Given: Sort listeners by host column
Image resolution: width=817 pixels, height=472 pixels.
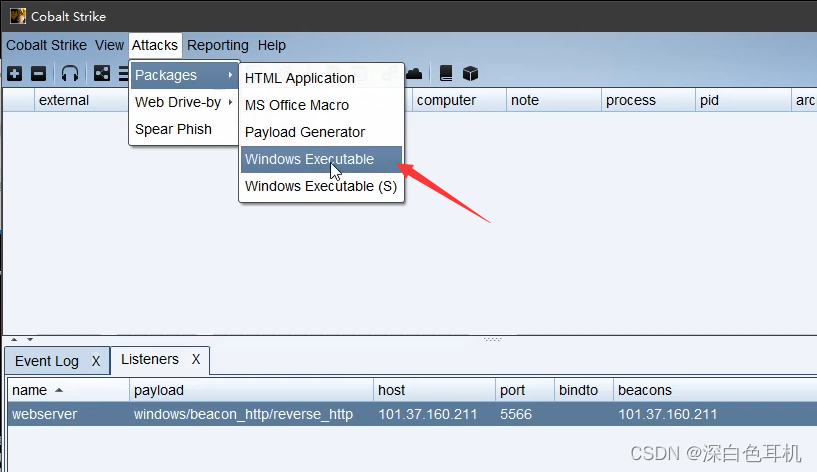Looking at the screenshot, I should pyautogui.click(x=434, y=390).
